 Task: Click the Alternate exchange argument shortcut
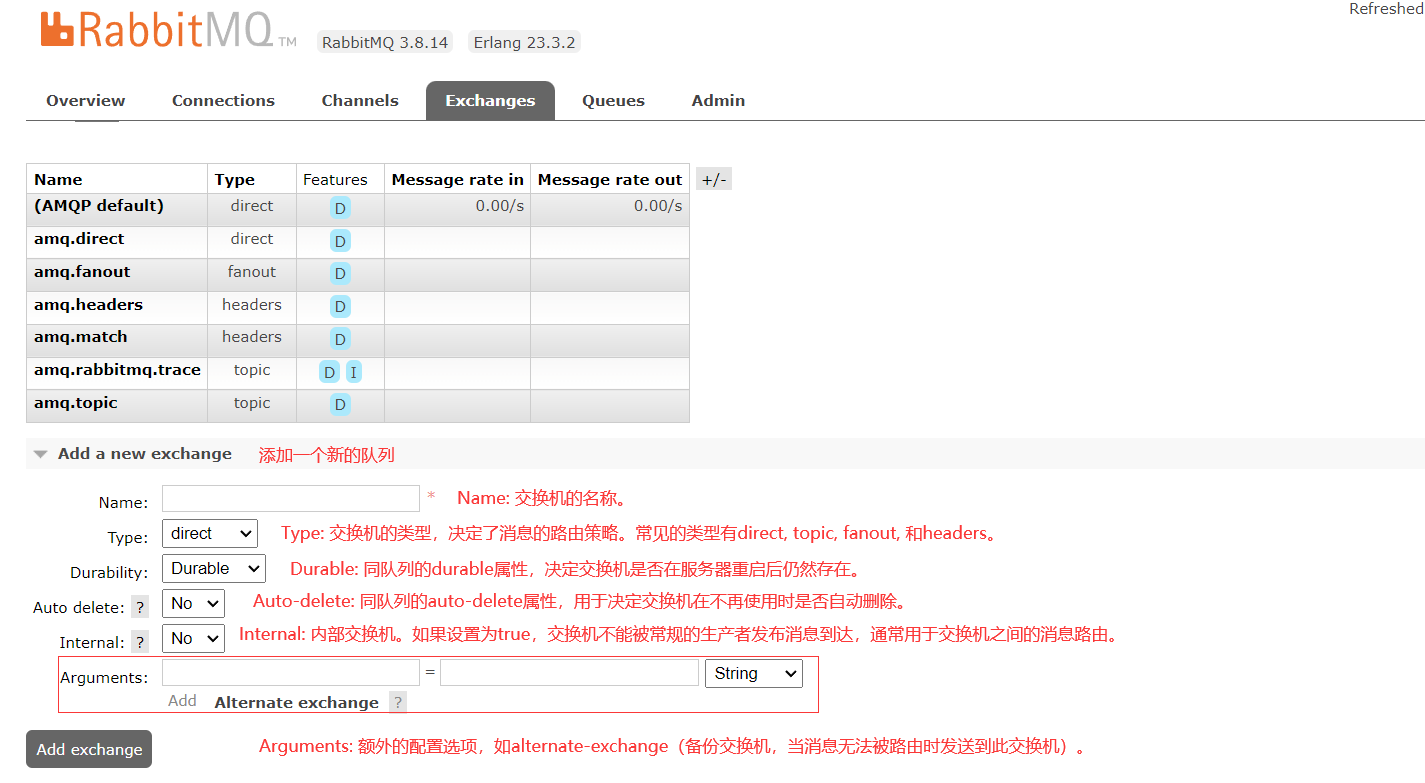pos(297,702)
